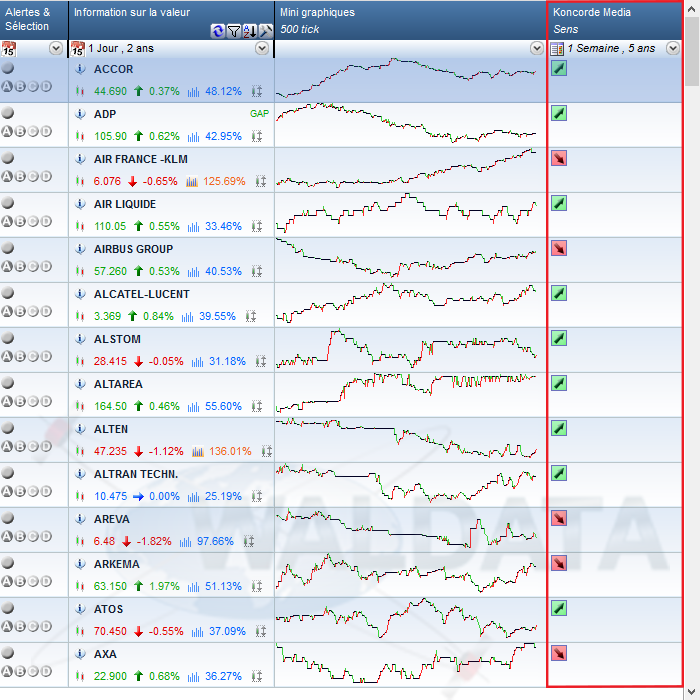This screenshot has width=700, height=700.
Task: Click green Koncorde up arrow for ATOS
Action: [559, 608]
